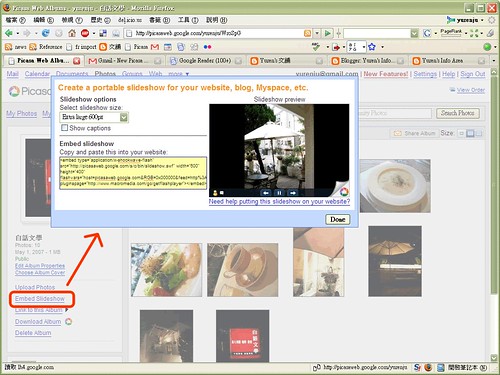Click the RSS feed icon in address bar
Viewport: 500px width, 375px height.
click(307, 33)
